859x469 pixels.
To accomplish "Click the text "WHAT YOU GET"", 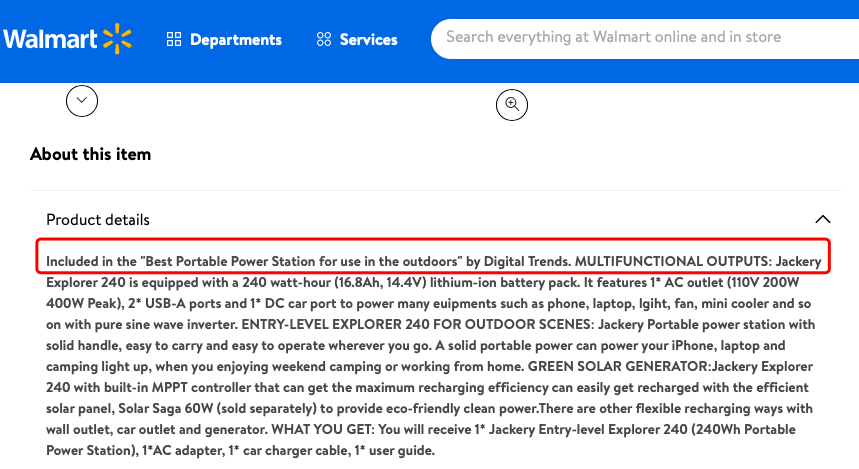I will pyautogui.click(x=322, y=430).
